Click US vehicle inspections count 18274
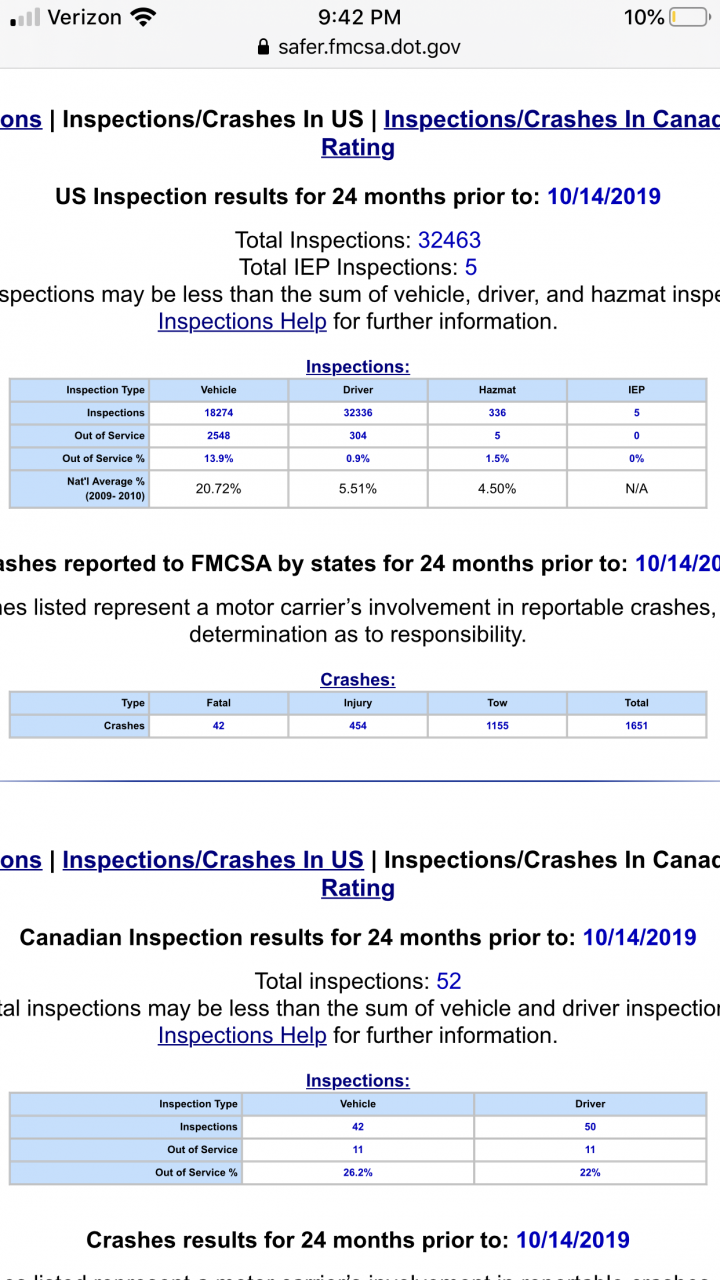Image resolution: width=720 pixels, height=1280 pixels. click(x=218, y=413)
